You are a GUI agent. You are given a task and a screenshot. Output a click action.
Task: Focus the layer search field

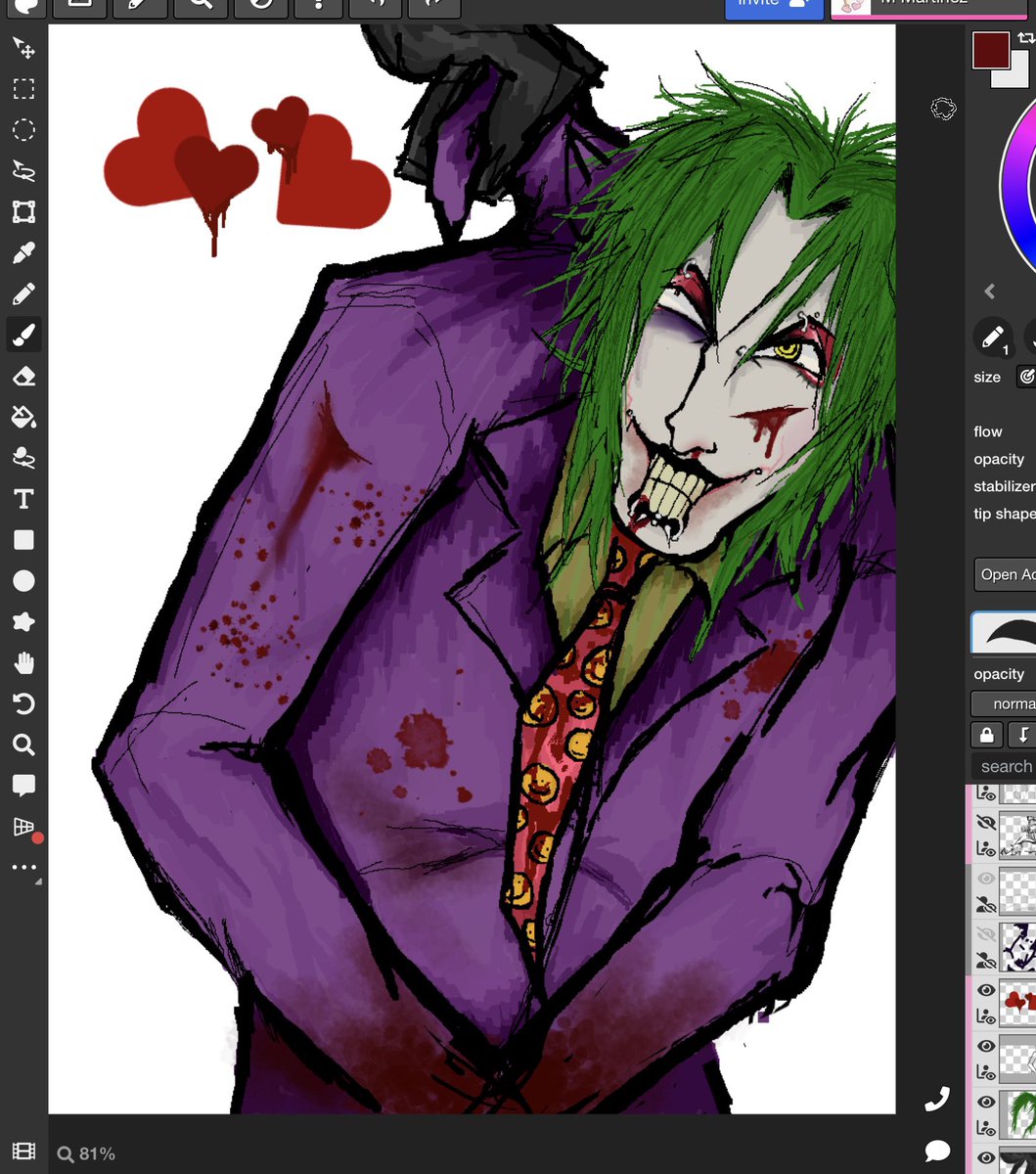coord(1004,767)
